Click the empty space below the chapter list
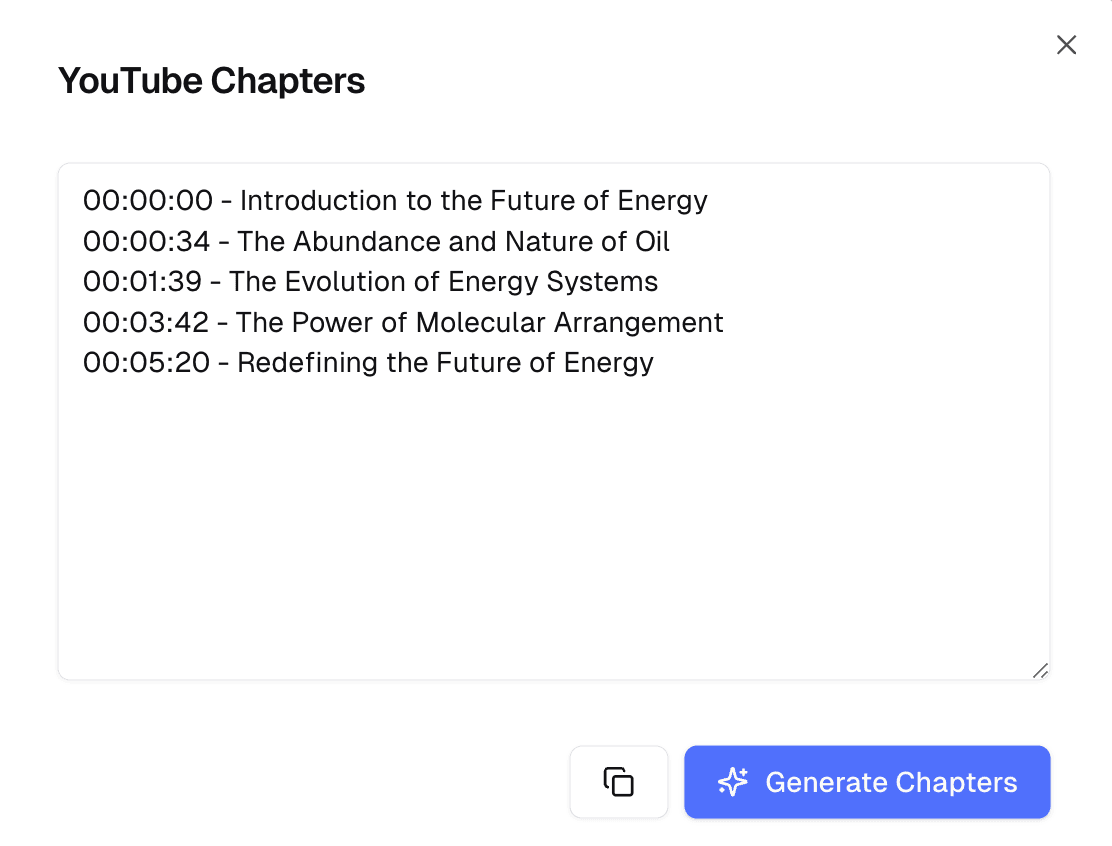 click(x=554, y=520)
